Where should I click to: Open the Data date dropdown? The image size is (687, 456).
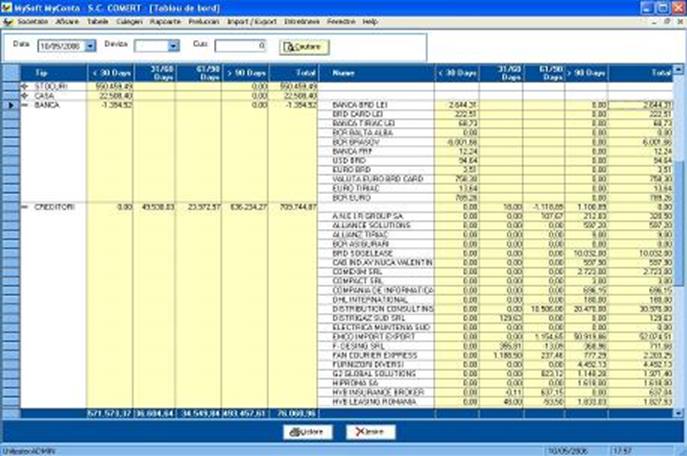90,46
